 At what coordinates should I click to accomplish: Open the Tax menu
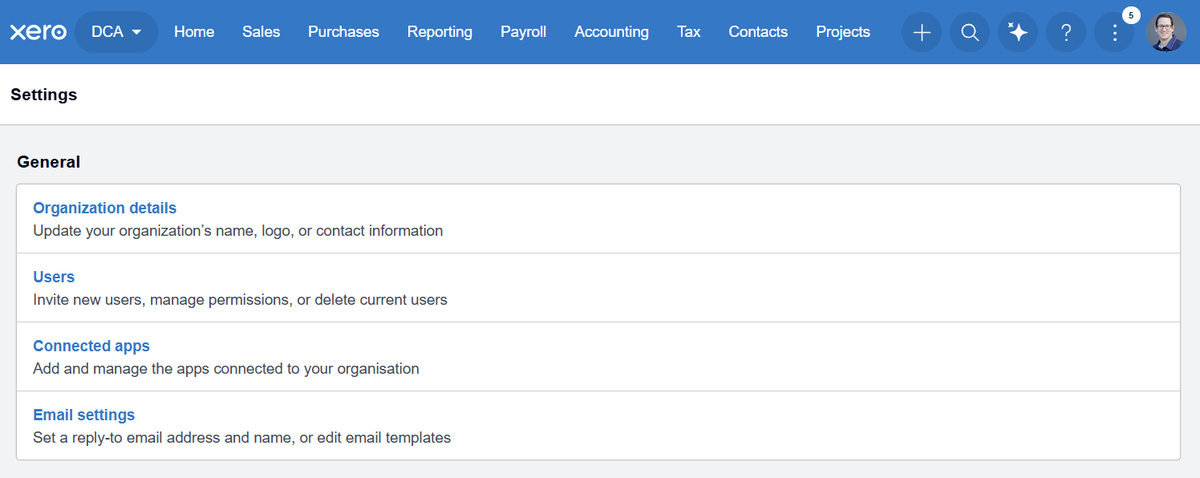click(688, 32)
